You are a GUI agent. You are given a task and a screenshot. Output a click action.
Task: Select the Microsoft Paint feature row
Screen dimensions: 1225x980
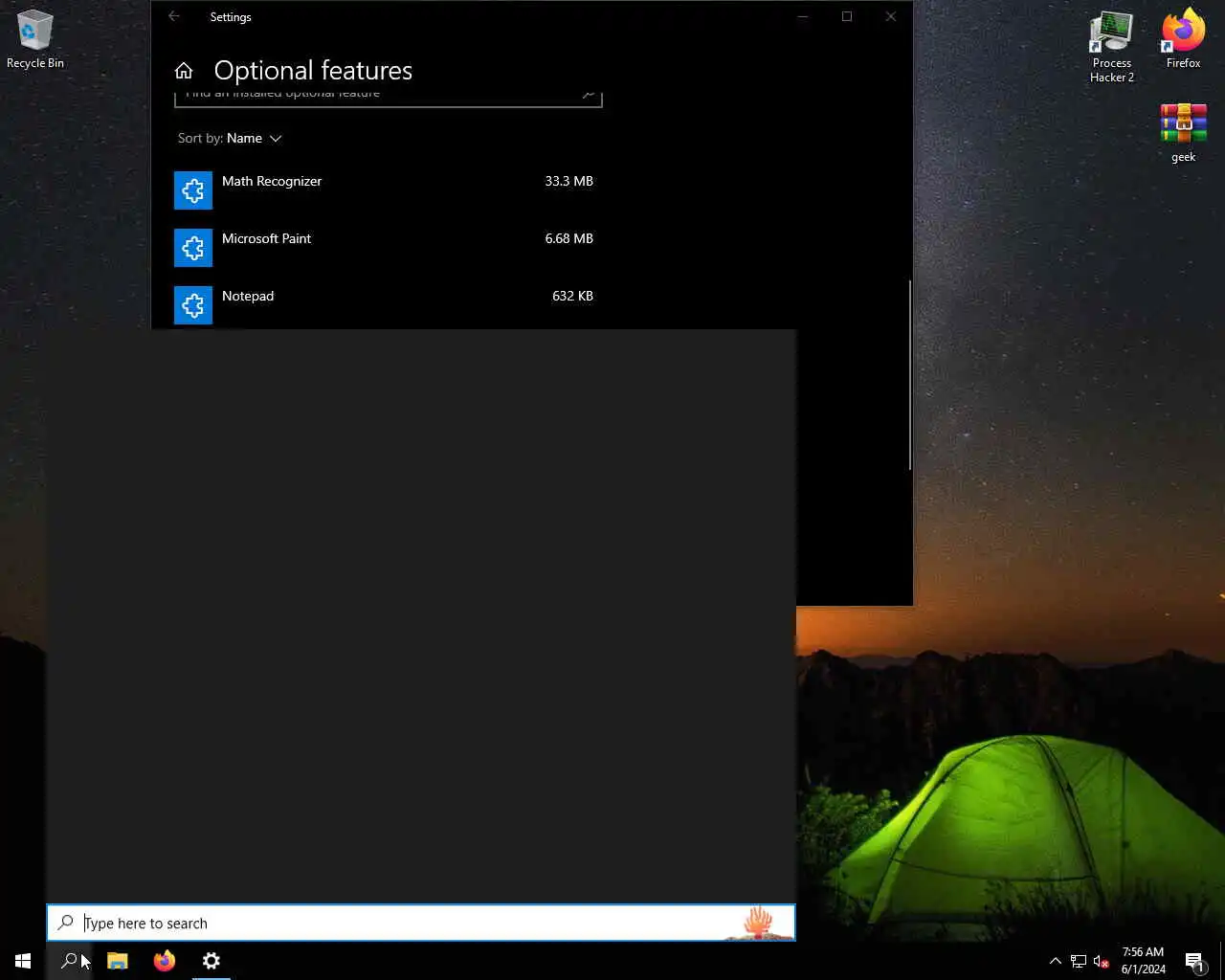(x=389, y=248)
